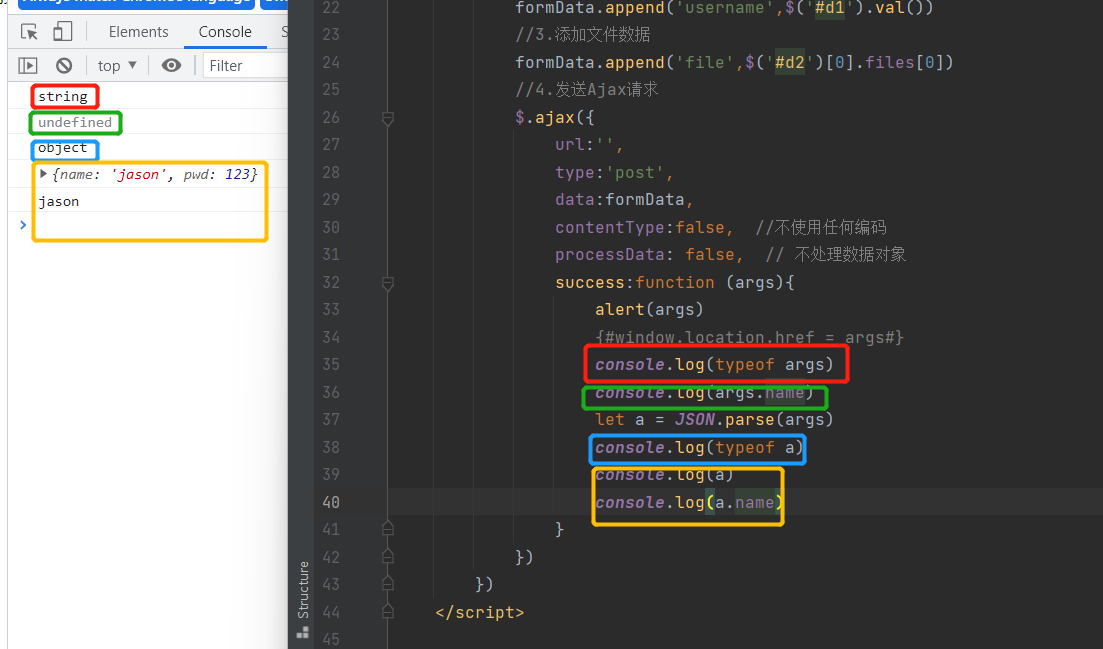Click the fold end marker at line 43

tap(388, 584)
